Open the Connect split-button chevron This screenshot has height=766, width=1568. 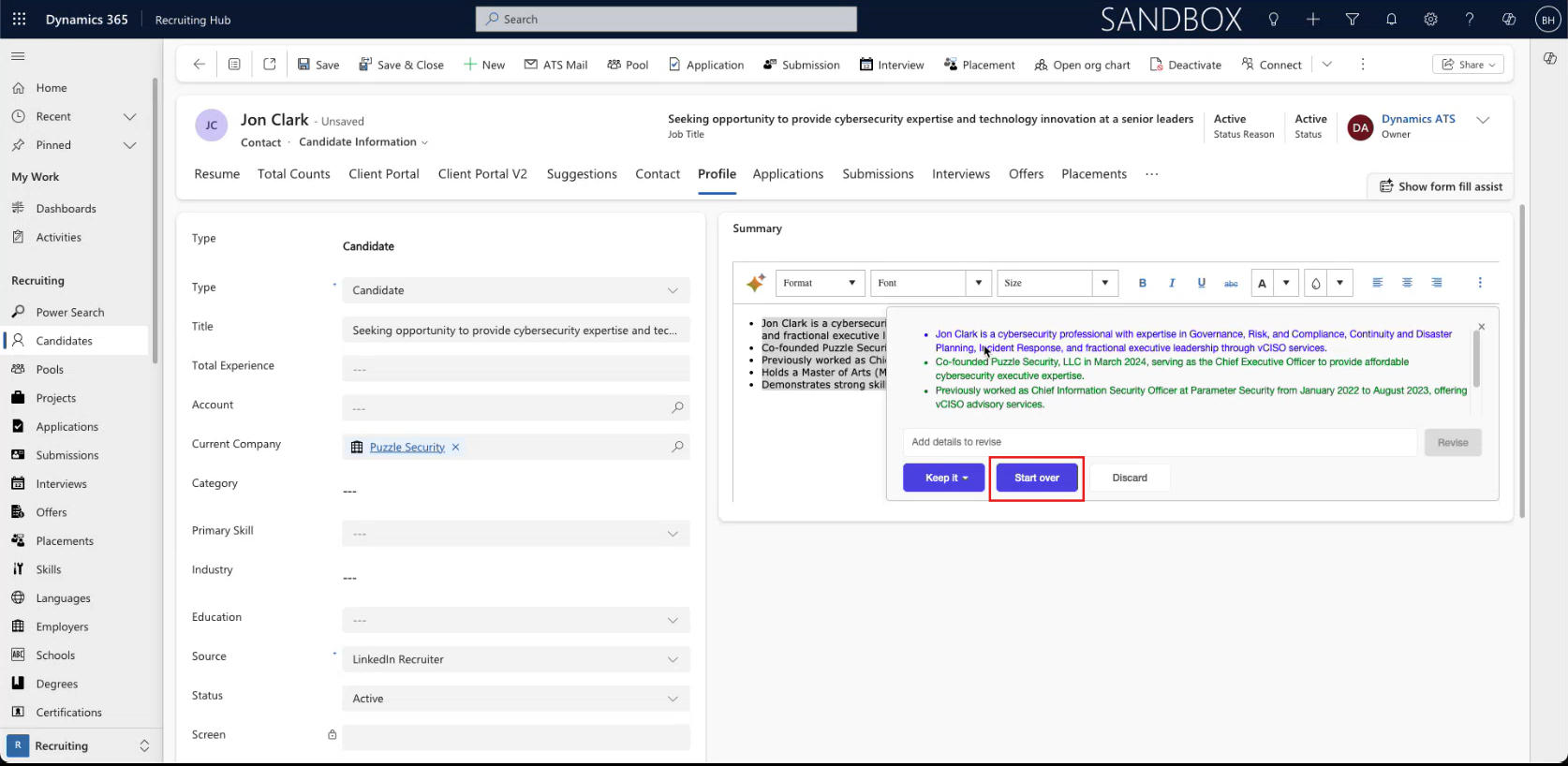point(1326,65)
